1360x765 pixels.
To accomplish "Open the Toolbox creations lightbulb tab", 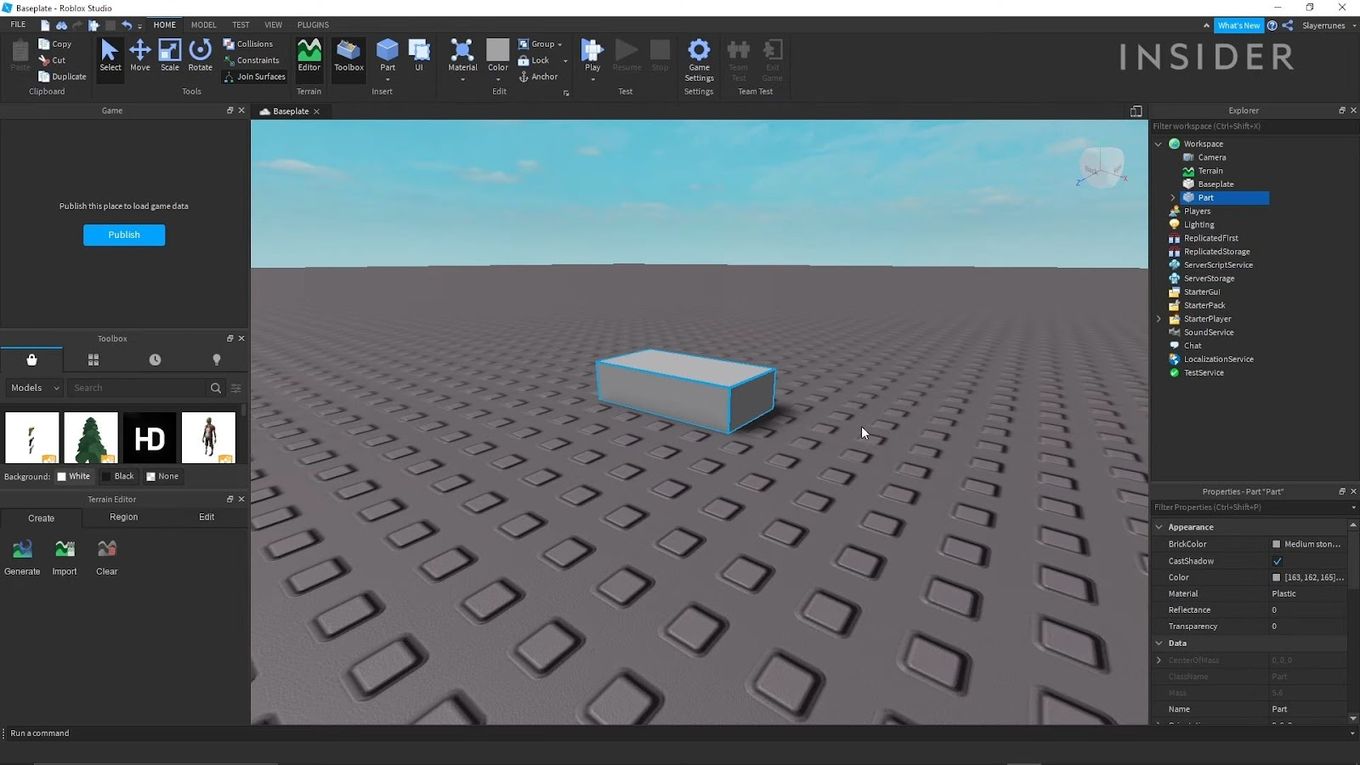I will tap(216, 360).
